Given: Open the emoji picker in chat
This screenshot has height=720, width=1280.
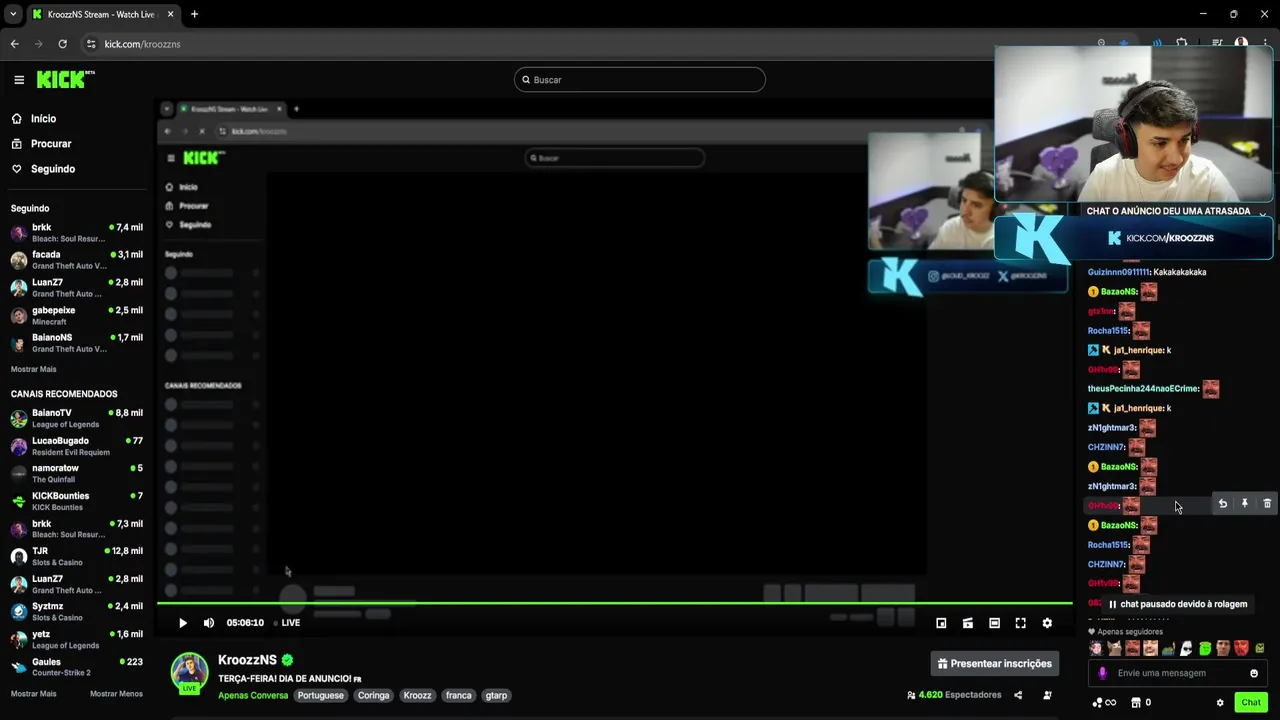Looking at the screenshot, I should click(x=1254, y=673).
